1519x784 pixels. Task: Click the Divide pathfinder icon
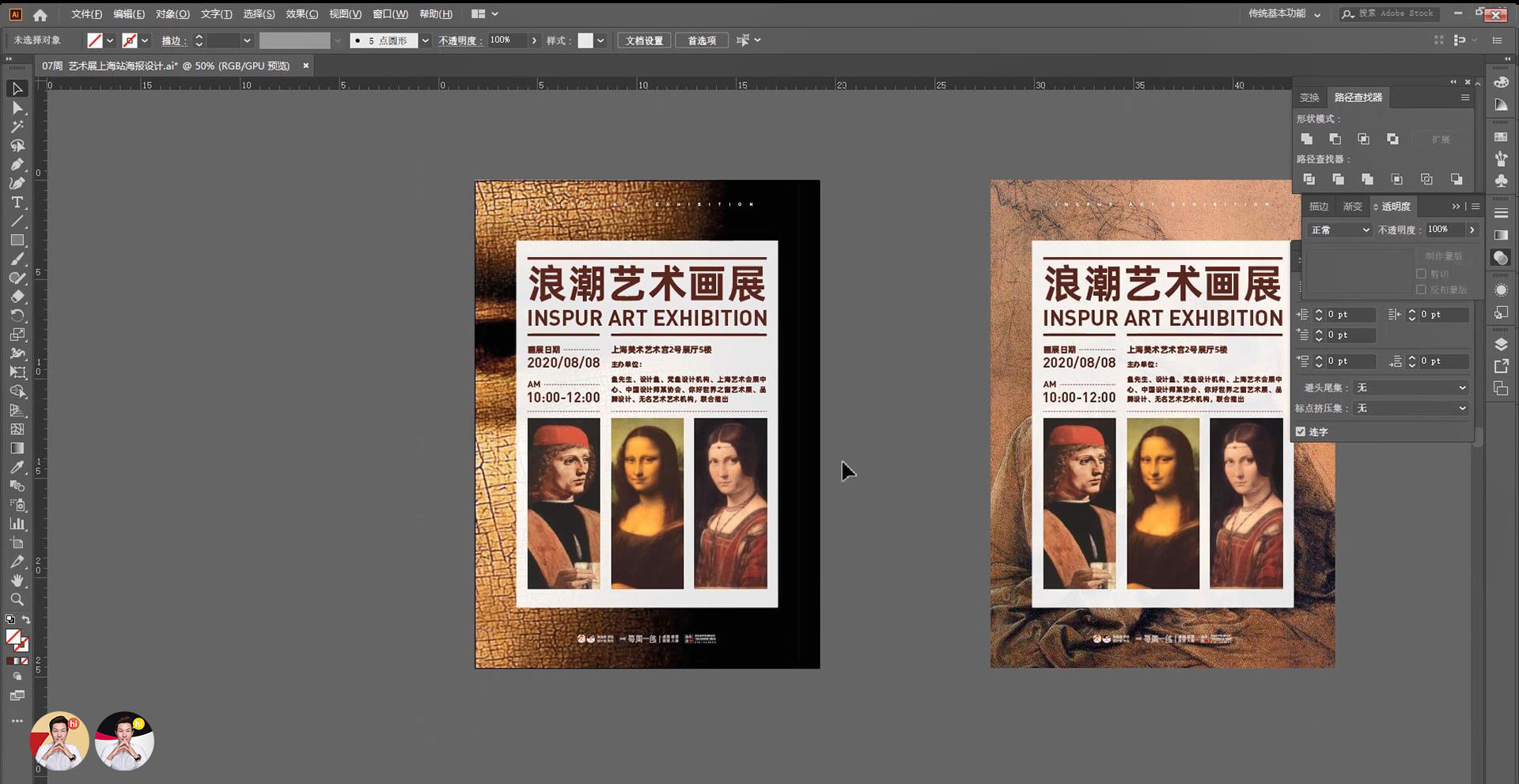tap(1309, 180)
